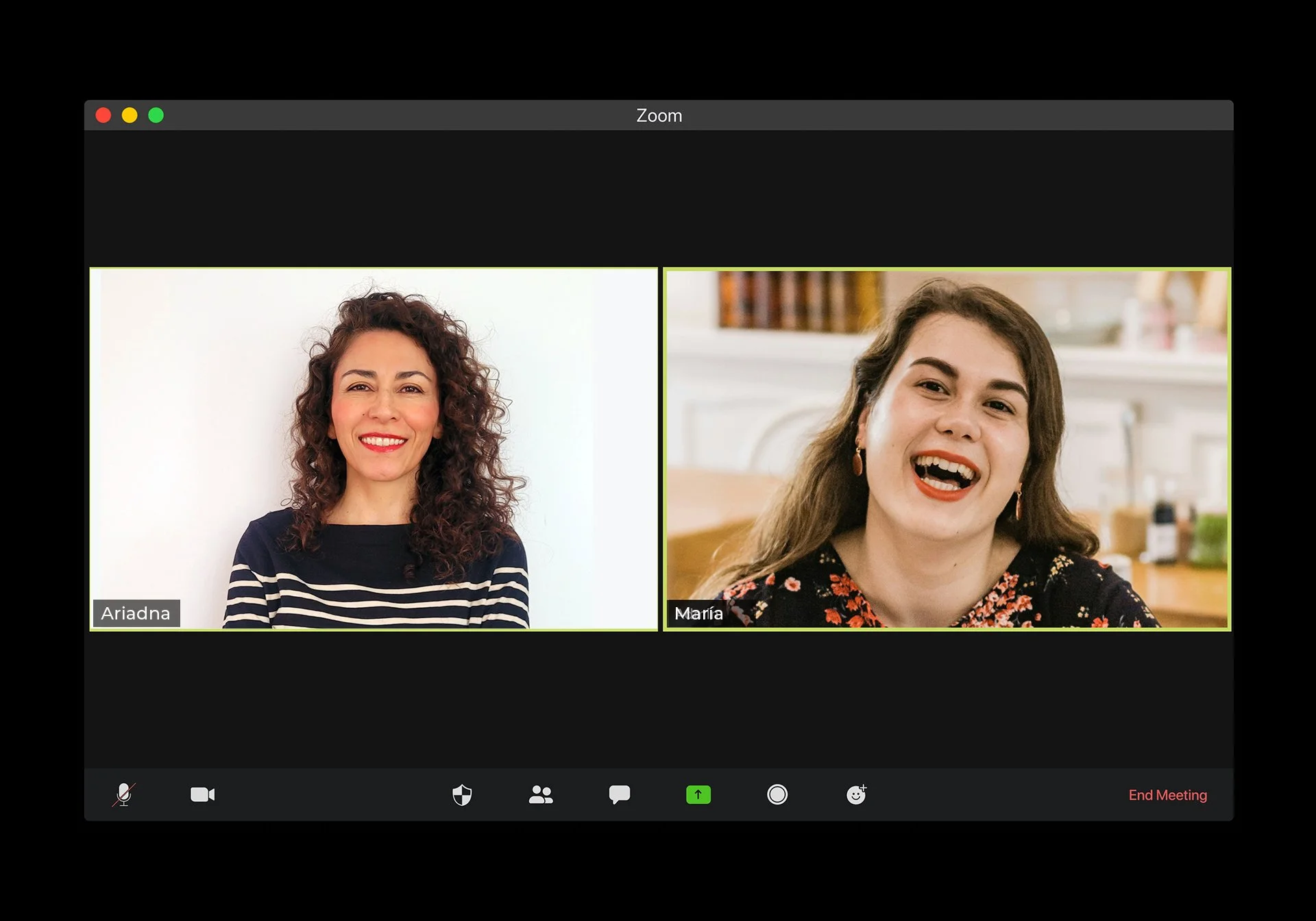This screenshot has width=1316, height=921.
Task: Minimize the Zoom window
Action: (x=130, y=115)
